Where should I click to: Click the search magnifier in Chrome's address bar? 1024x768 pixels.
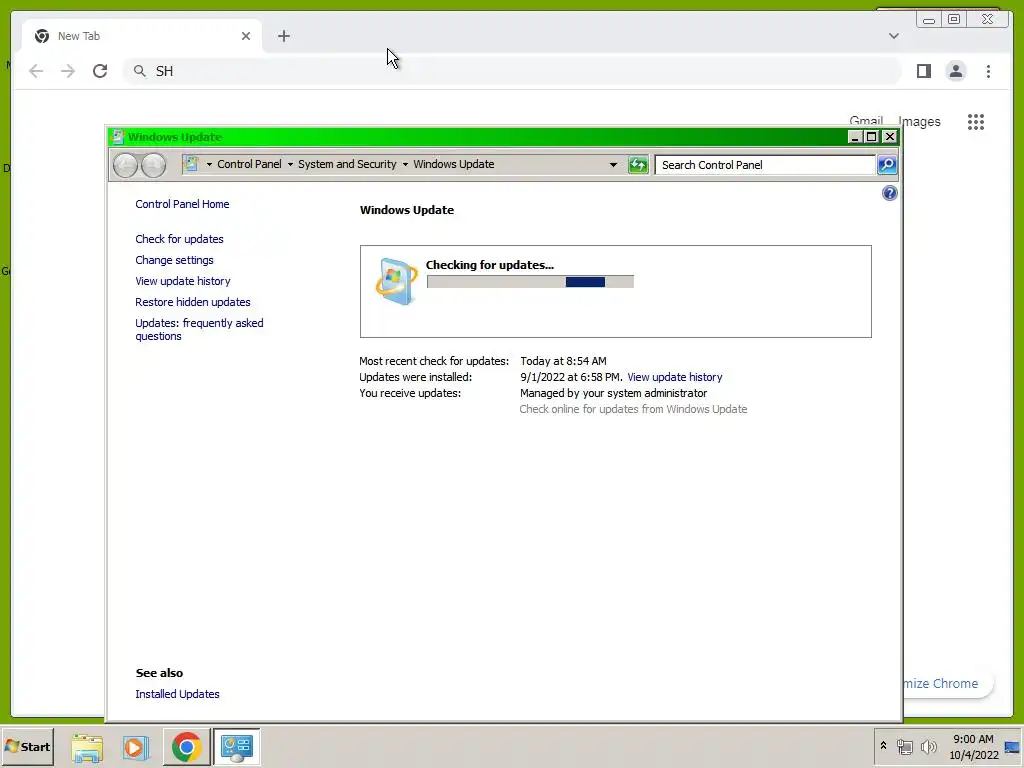(140, 71)
